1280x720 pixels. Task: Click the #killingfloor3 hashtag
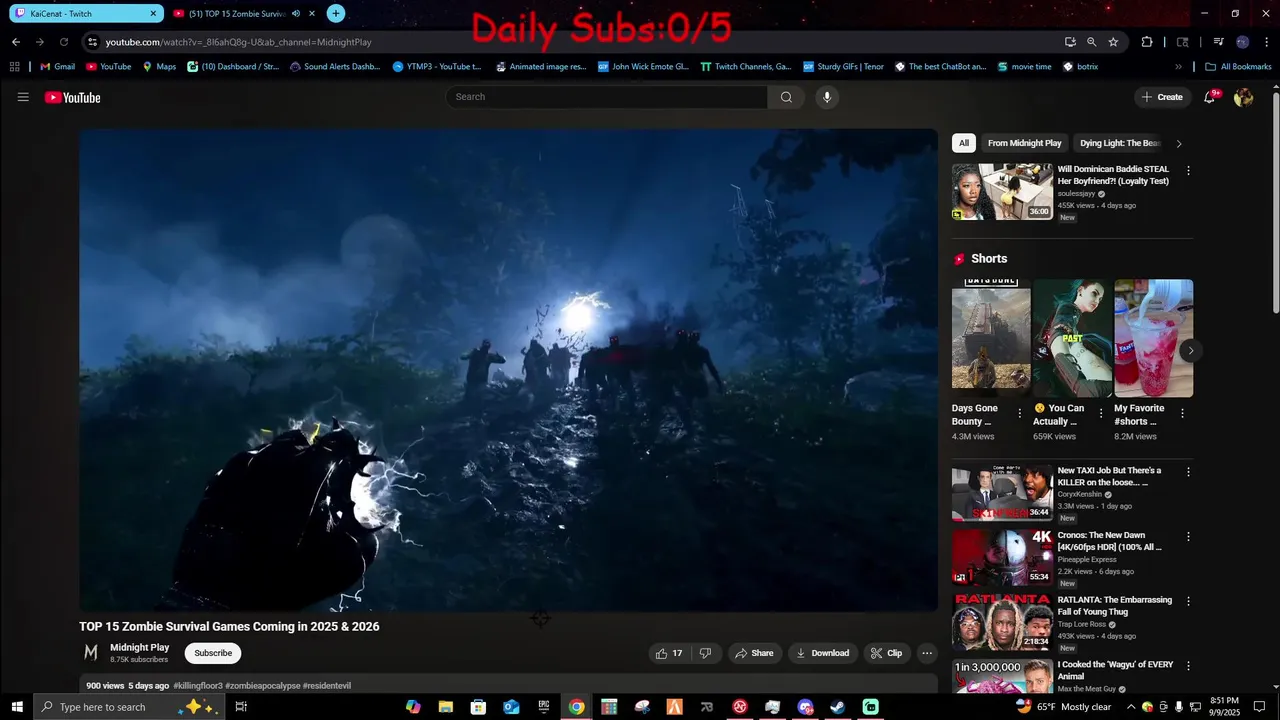pyautogui.click(x=197, y=686)
